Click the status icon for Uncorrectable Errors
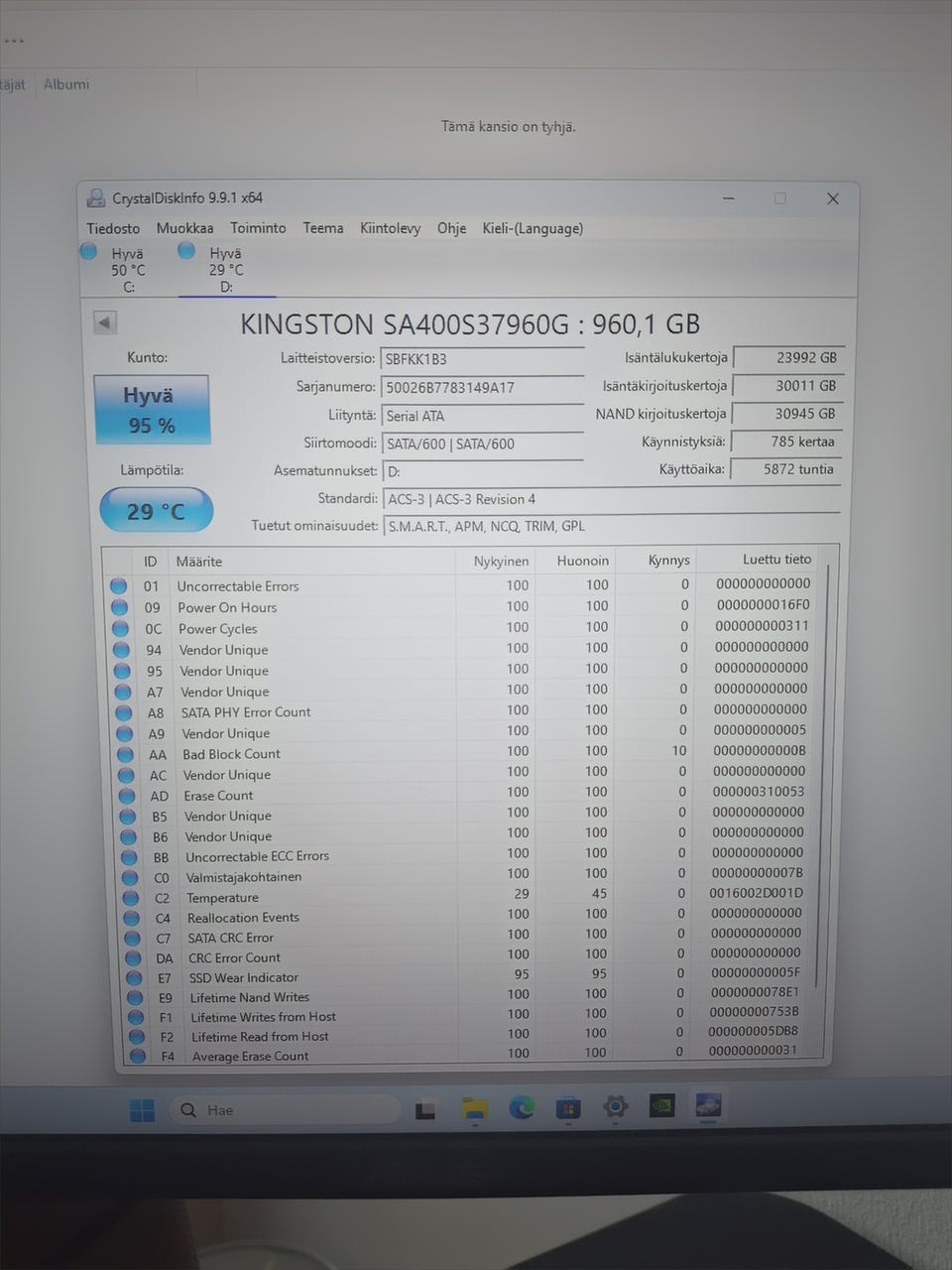Image resolution: width=952 pixels, height=1270 pixels. pyautogui.click(x=119, y=586)
